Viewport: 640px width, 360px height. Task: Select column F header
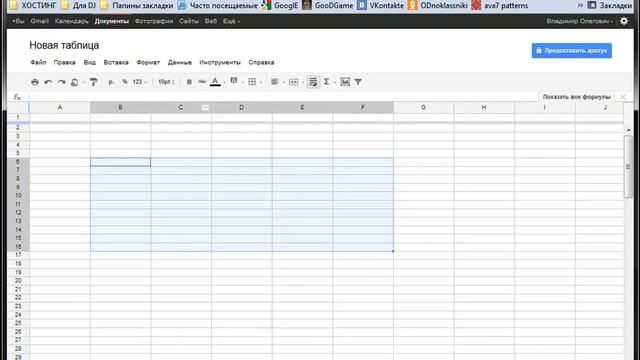tap(363, 107)
